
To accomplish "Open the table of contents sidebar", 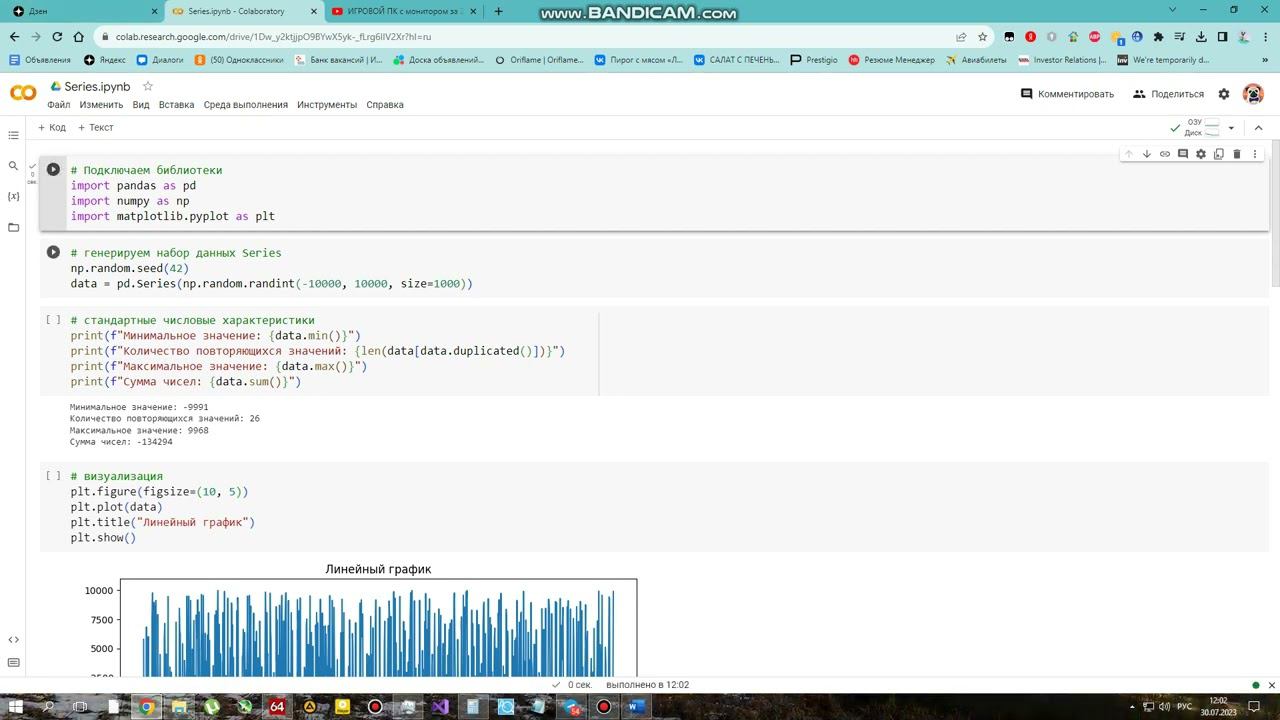I will point(13,135).
